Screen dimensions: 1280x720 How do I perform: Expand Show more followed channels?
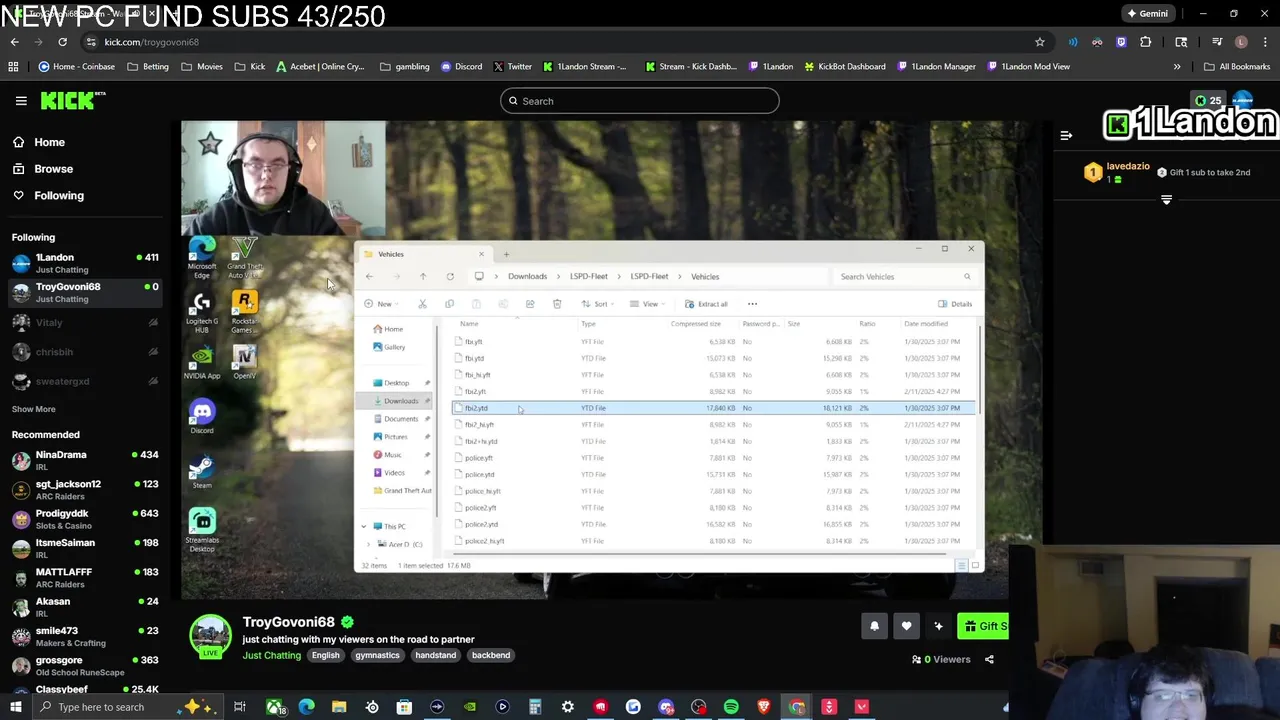33,409
